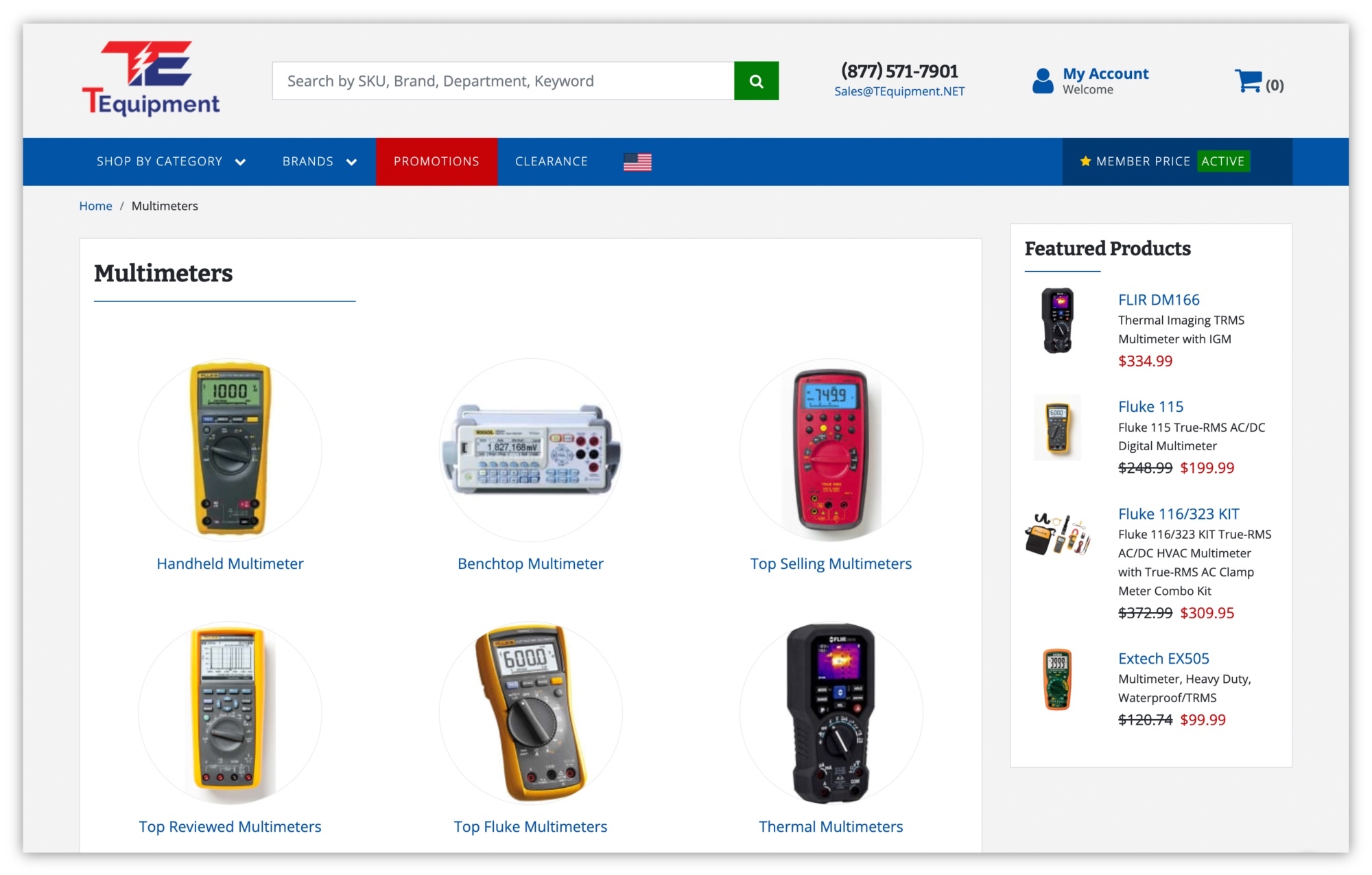Open the Promotions menu item
This screenshot has width=1372, height=875.
(436, 161)
